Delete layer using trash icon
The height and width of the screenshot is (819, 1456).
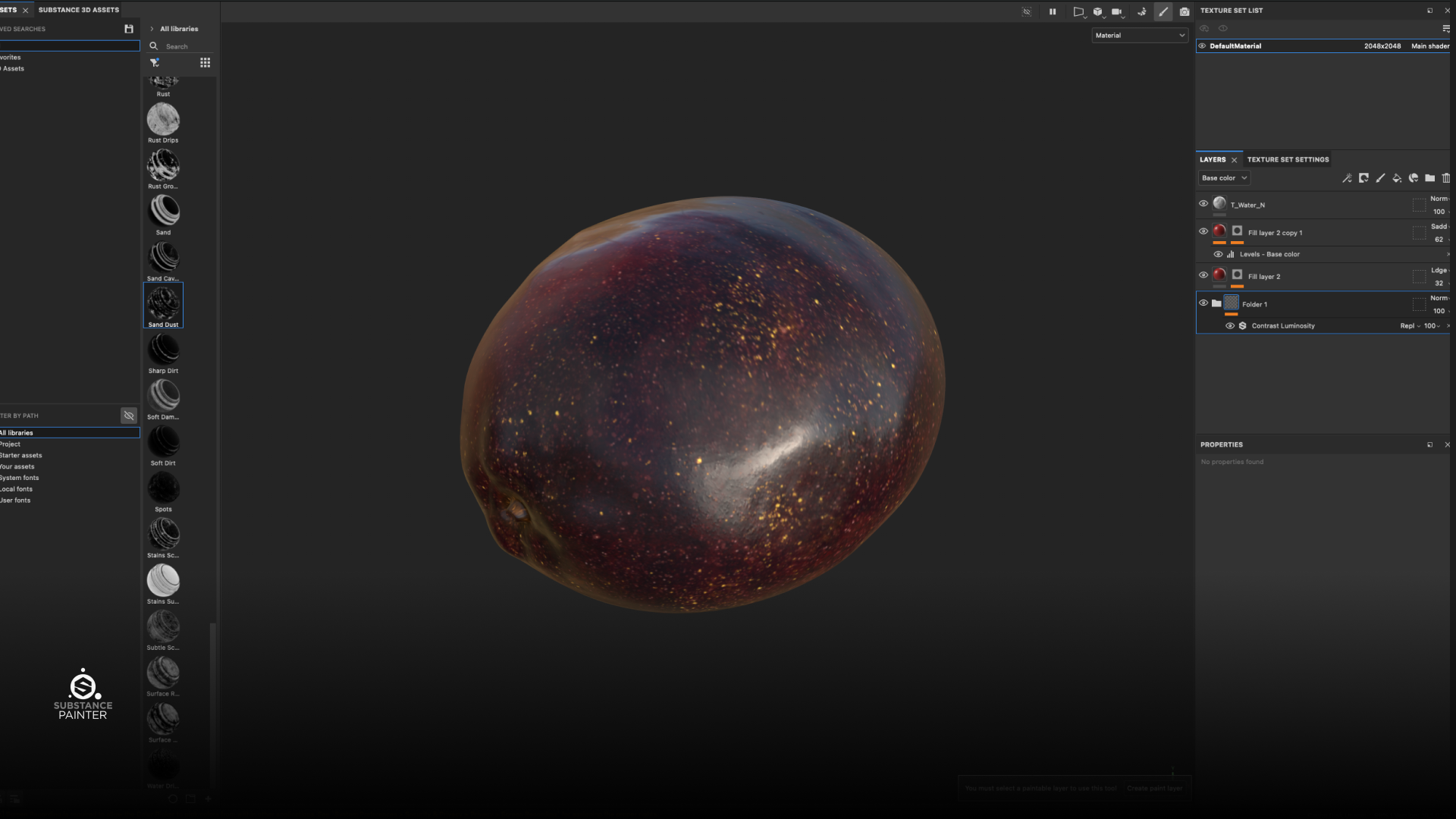point(1446,178)
